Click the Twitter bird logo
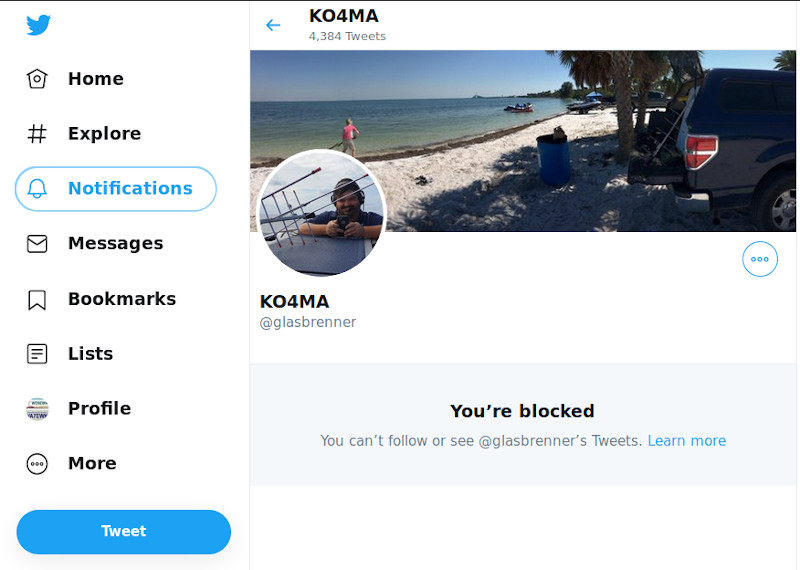 (38, 25)
